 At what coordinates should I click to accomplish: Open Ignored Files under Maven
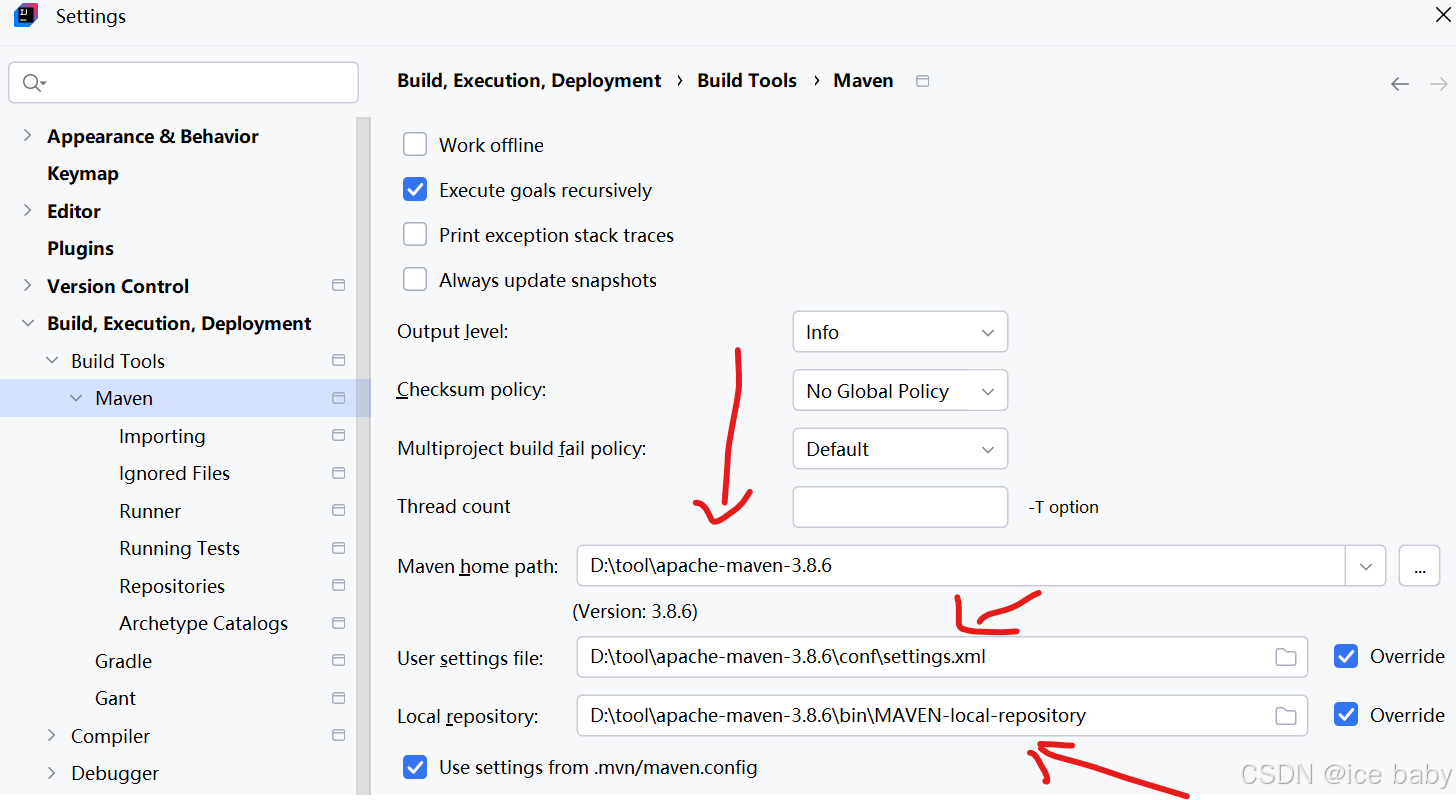(174, 473)
